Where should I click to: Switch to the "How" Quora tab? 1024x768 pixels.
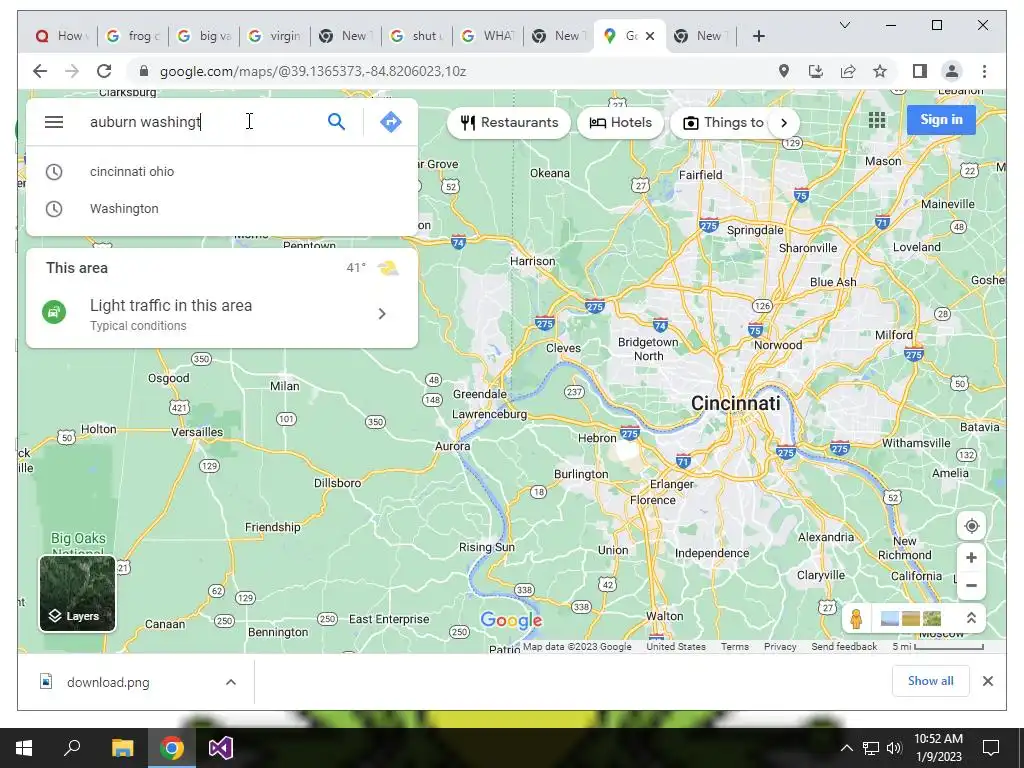pyautogui.click(x=61, y=36)
